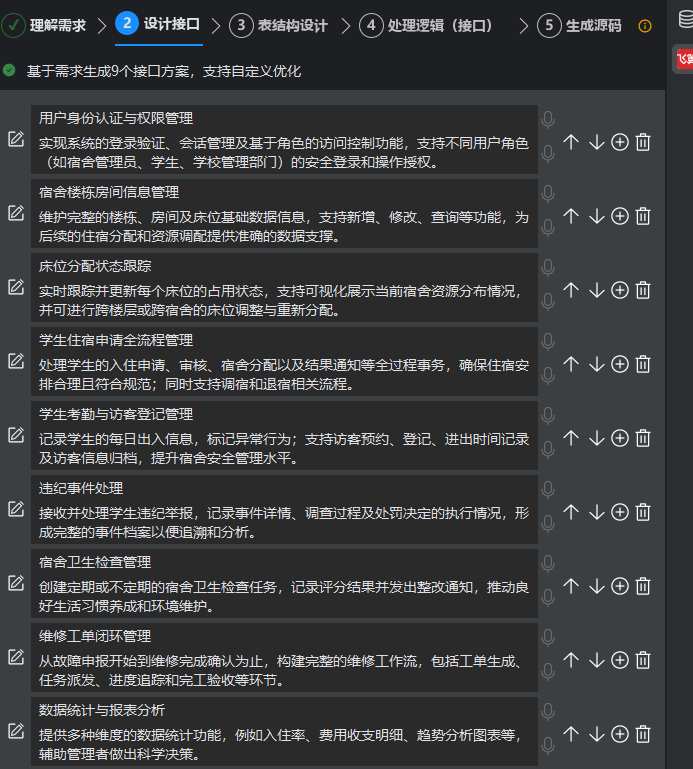The image size is (693, 769).
Task: Move 学生考勤与访客登记管理 down
Action: [x=596, y=438]
